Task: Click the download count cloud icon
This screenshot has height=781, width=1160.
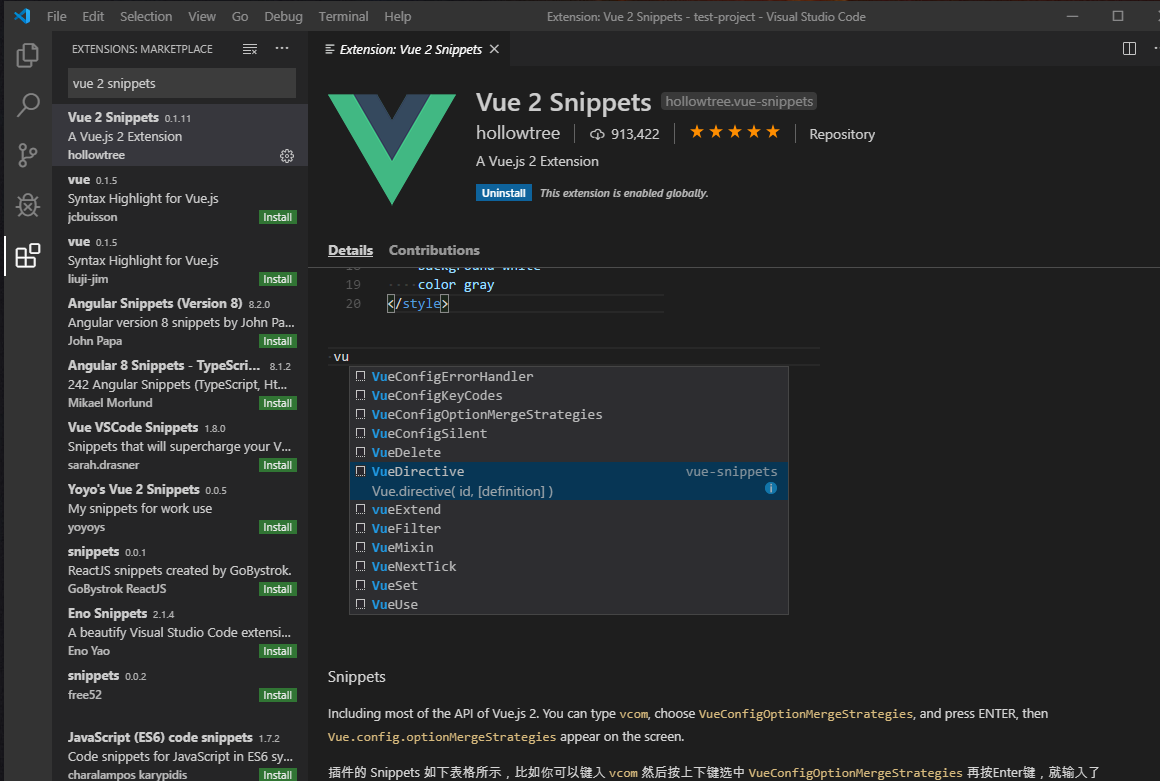Action: (597, 134)
